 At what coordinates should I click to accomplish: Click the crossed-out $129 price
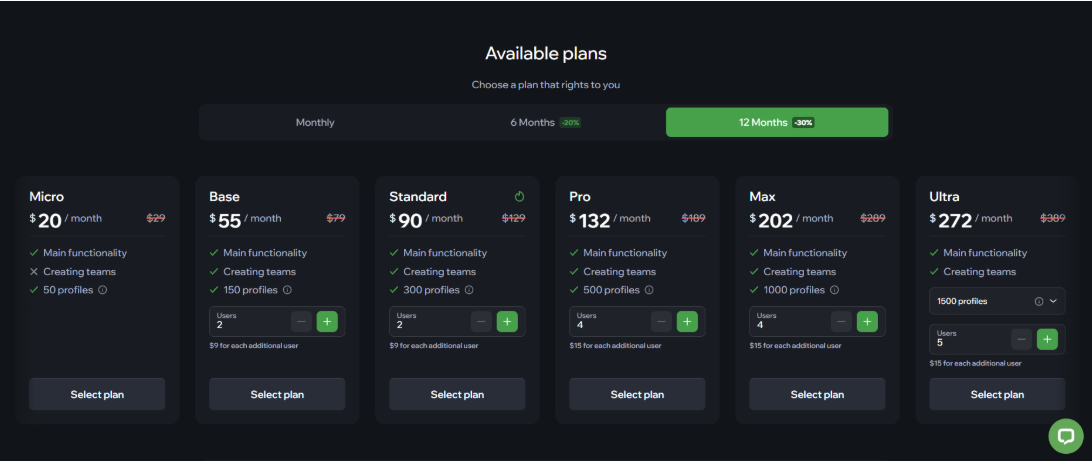point(513,218)
